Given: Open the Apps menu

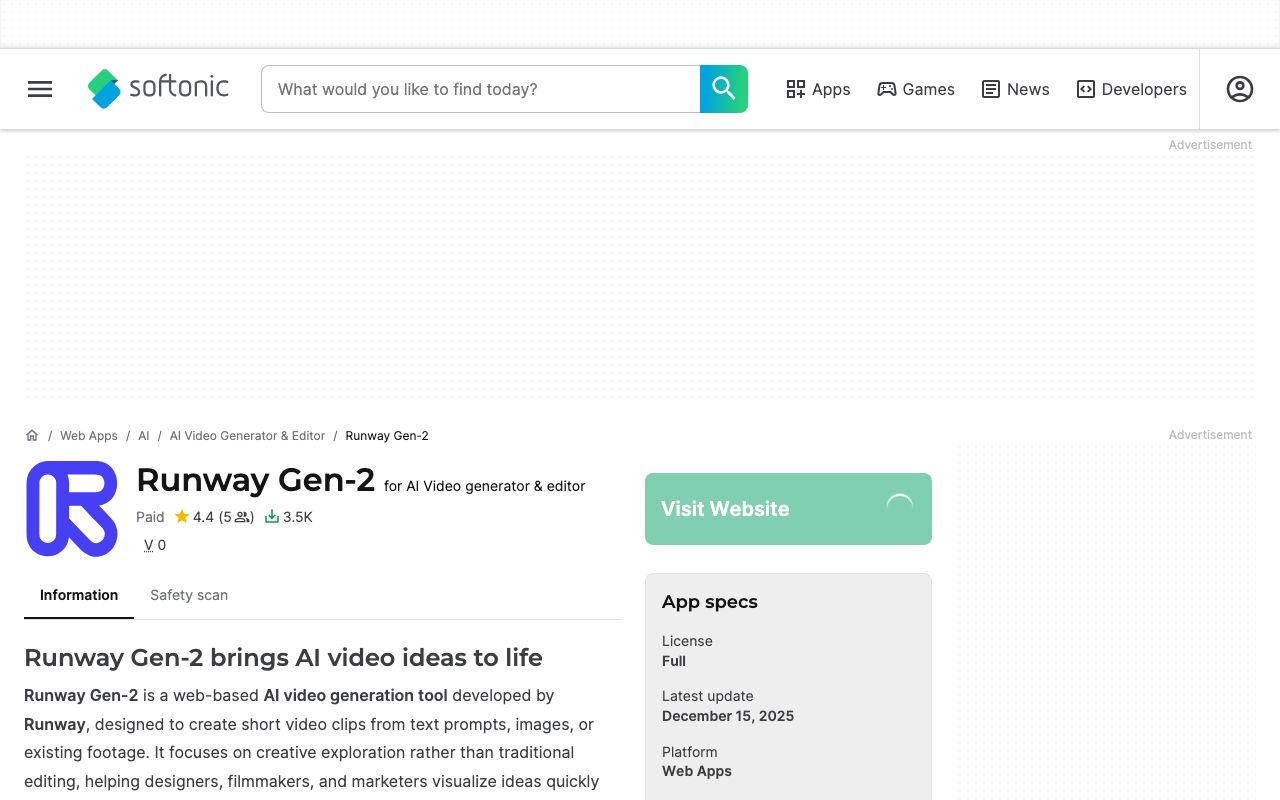Looking at the screenshot, I should coord(818,89).
